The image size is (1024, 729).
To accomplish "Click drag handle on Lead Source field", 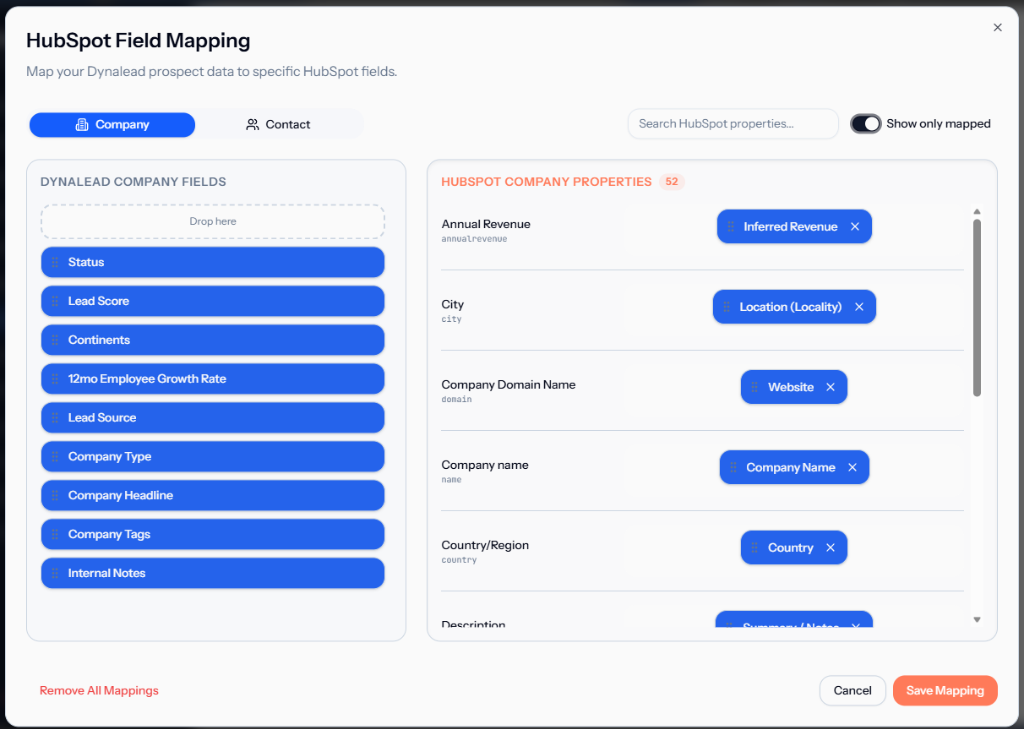I will point(55,417).
